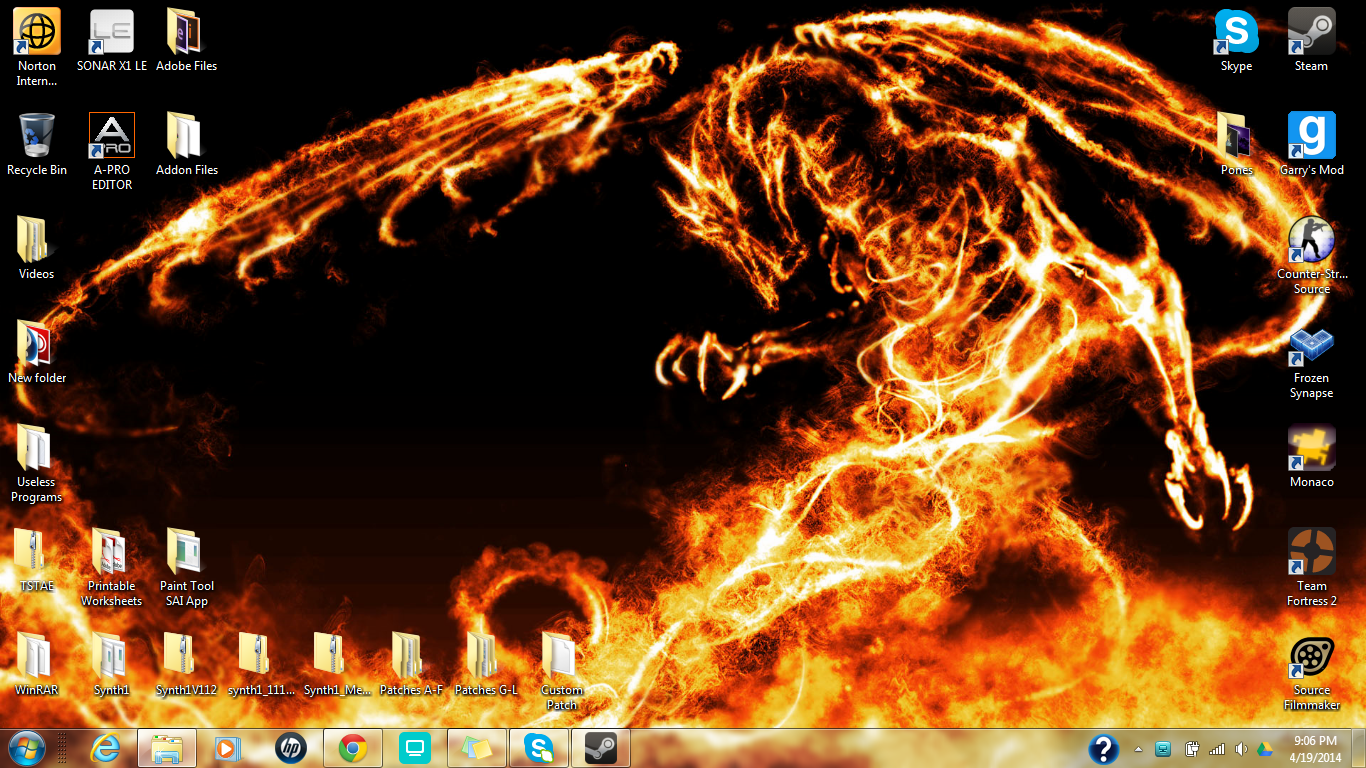
Task: Select the Patches A-F folder
Action: click(410, 657)
